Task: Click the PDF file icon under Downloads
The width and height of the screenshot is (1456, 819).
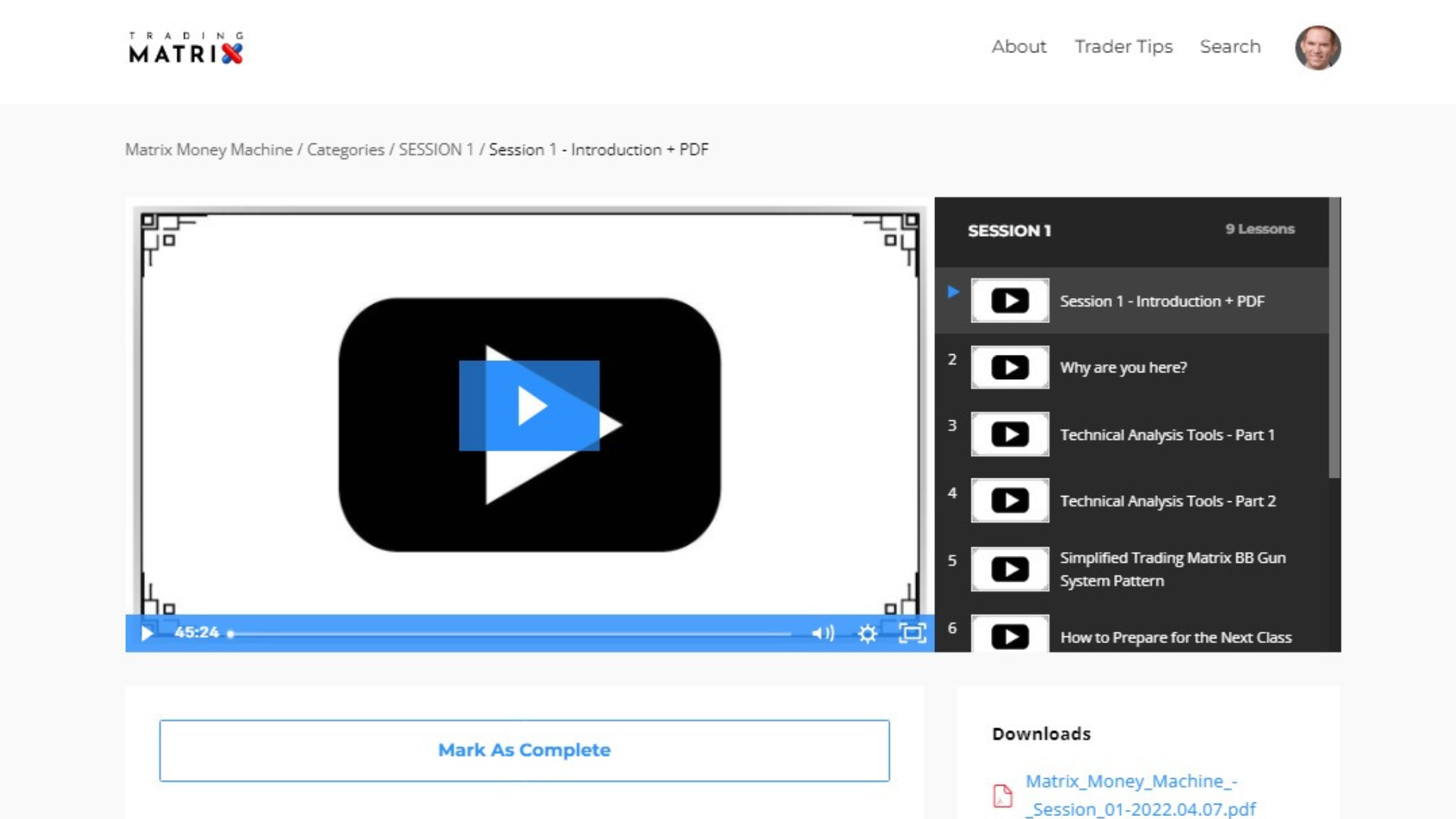Action: [1003, 795]
